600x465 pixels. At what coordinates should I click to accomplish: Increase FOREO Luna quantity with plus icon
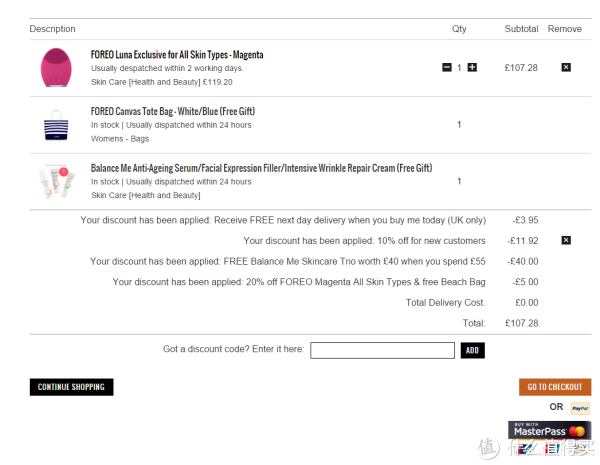(x=473, y=67)
